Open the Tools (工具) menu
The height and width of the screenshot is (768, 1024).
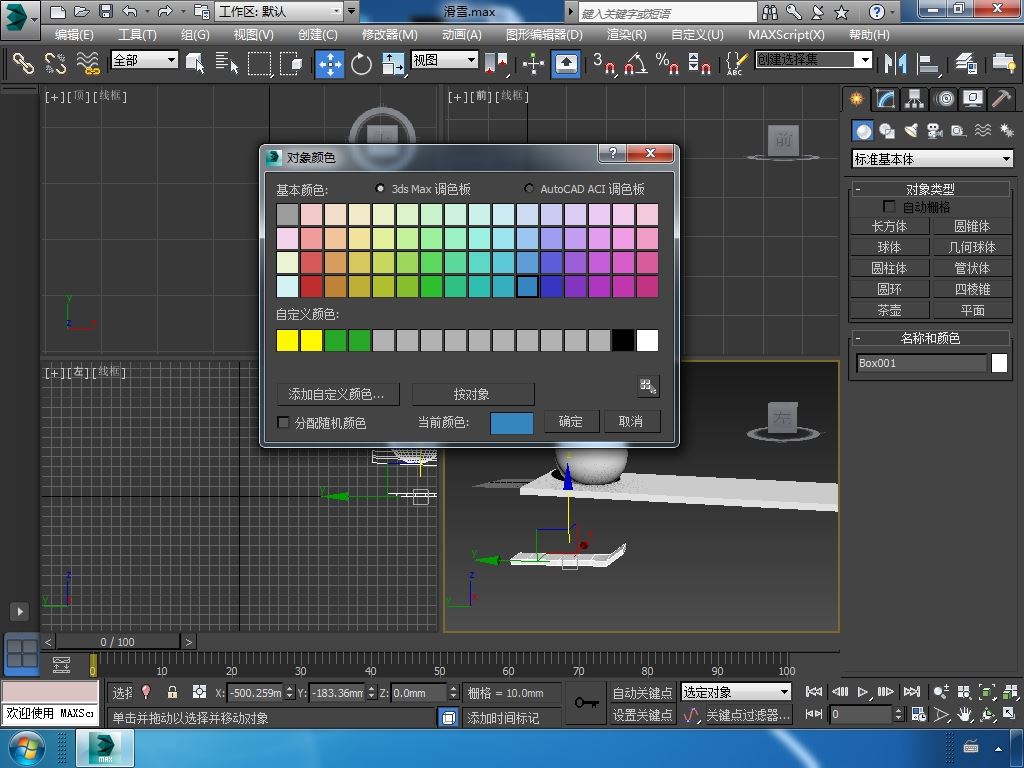pyautogui.click(x=137, y=35)
